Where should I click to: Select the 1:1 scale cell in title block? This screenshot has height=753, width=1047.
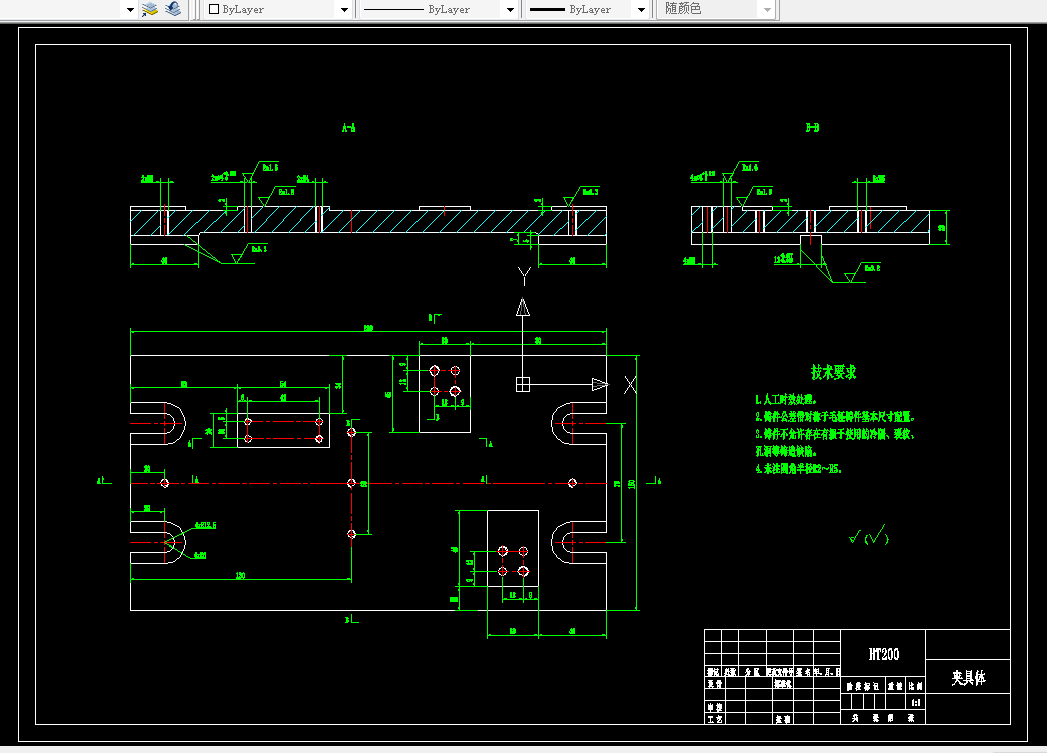pyautogui.click(x=916, y=702)
